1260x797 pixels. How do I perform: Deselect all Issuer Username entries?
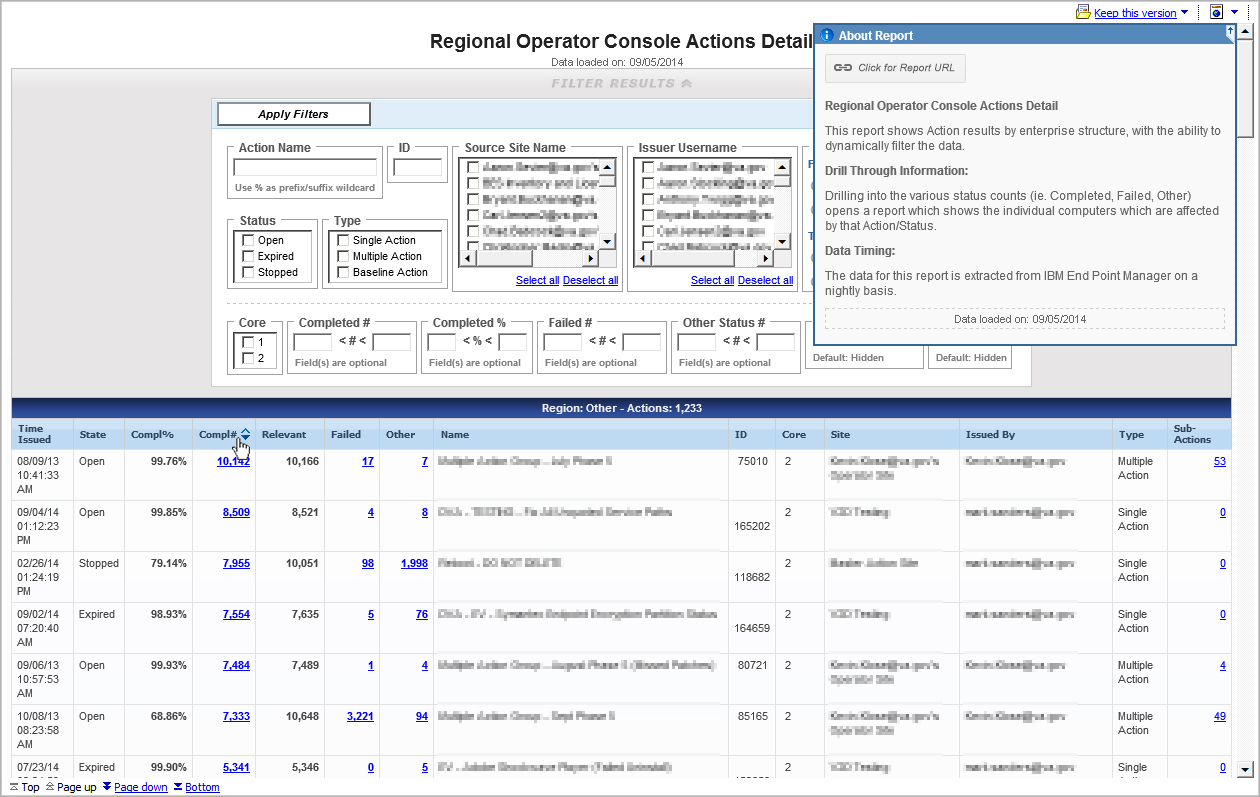[765, 280]
